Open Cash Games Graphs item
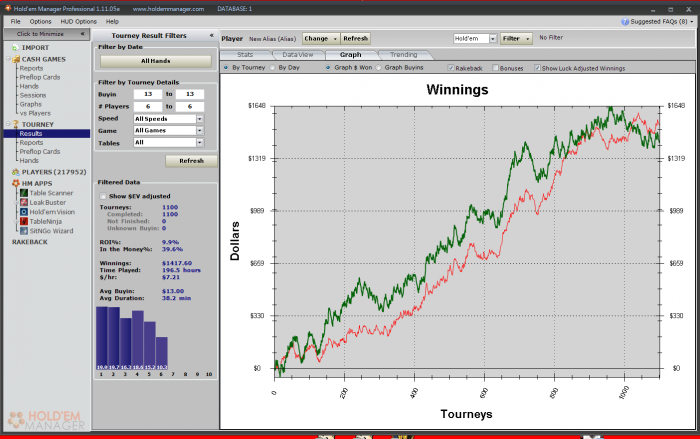Screen dimensions: 700x439 (x=30, y=104)
